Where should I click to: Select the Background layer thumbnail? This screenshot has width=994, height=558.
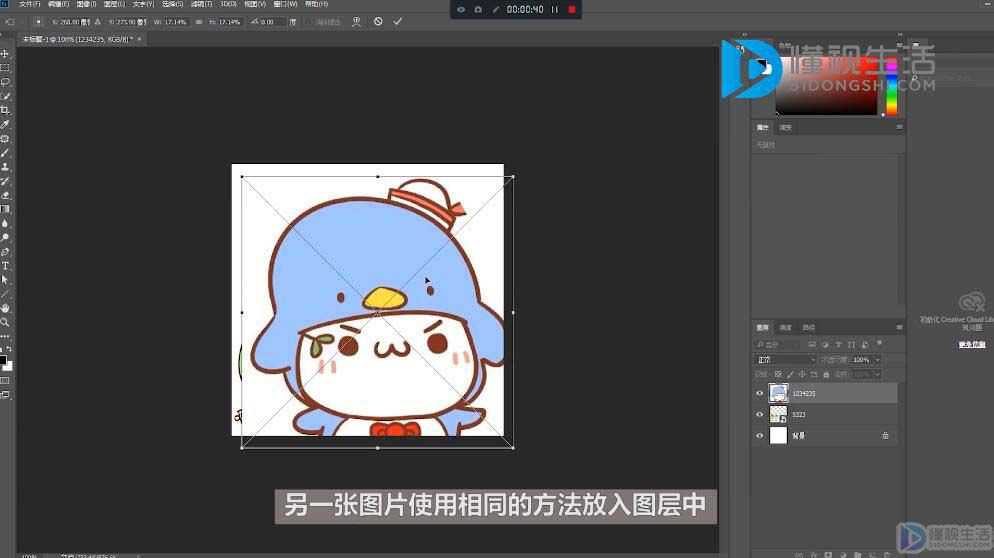pos(778,436)
